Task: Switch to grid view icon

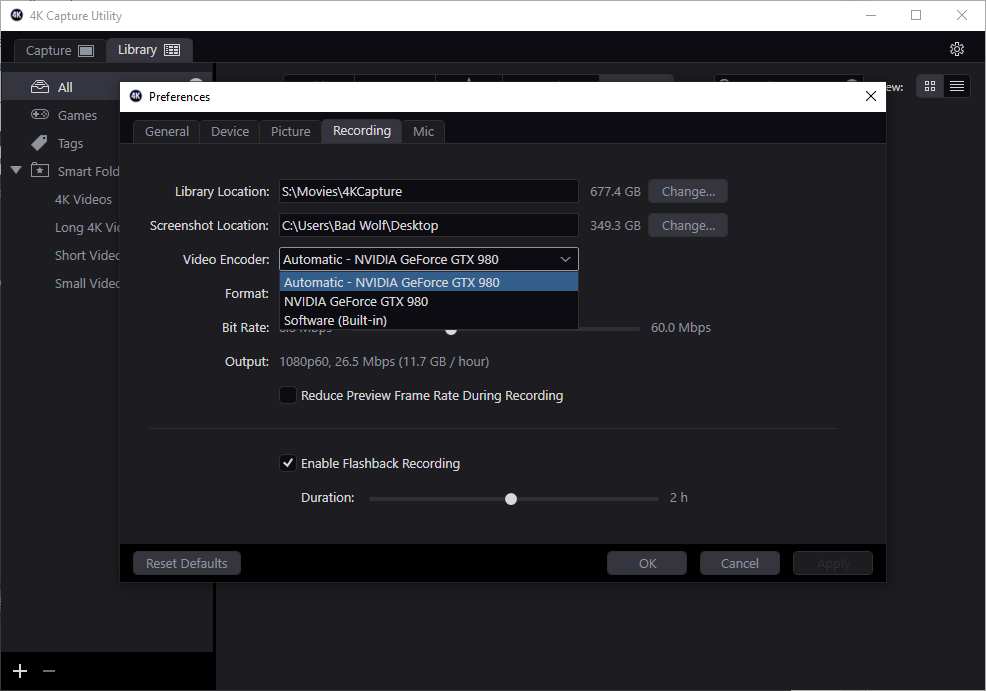Action: [929, 86]
